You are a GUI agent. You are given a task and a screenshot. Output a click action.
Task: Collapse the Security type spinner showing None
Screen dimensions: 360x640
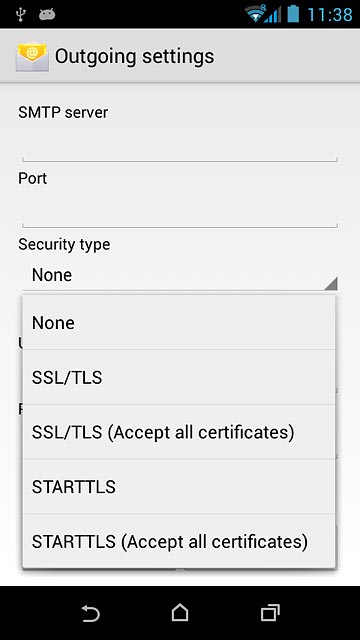click(x=180, y=275)
